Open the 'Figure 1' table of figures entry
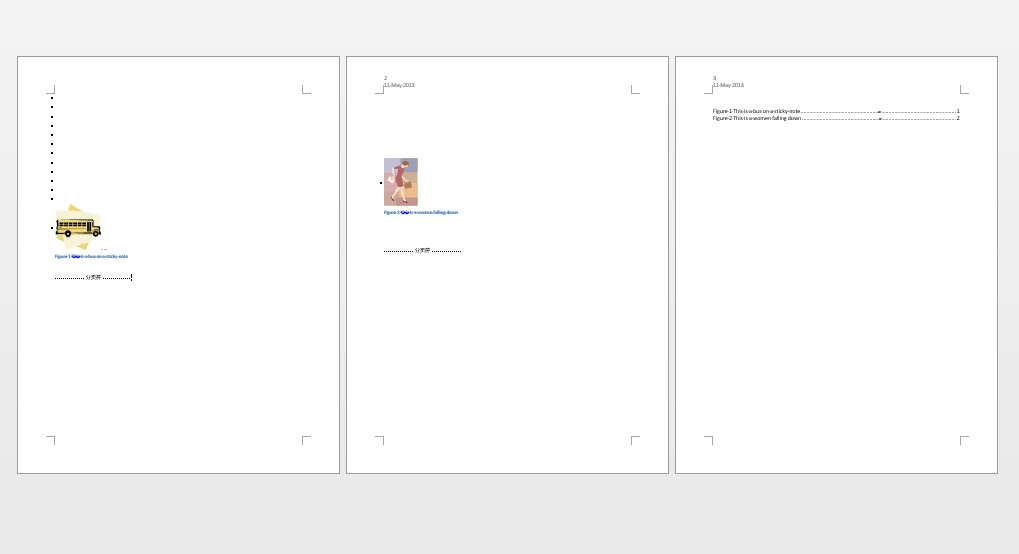This screenshot has width=1019, height=554. tap(757, 111)
